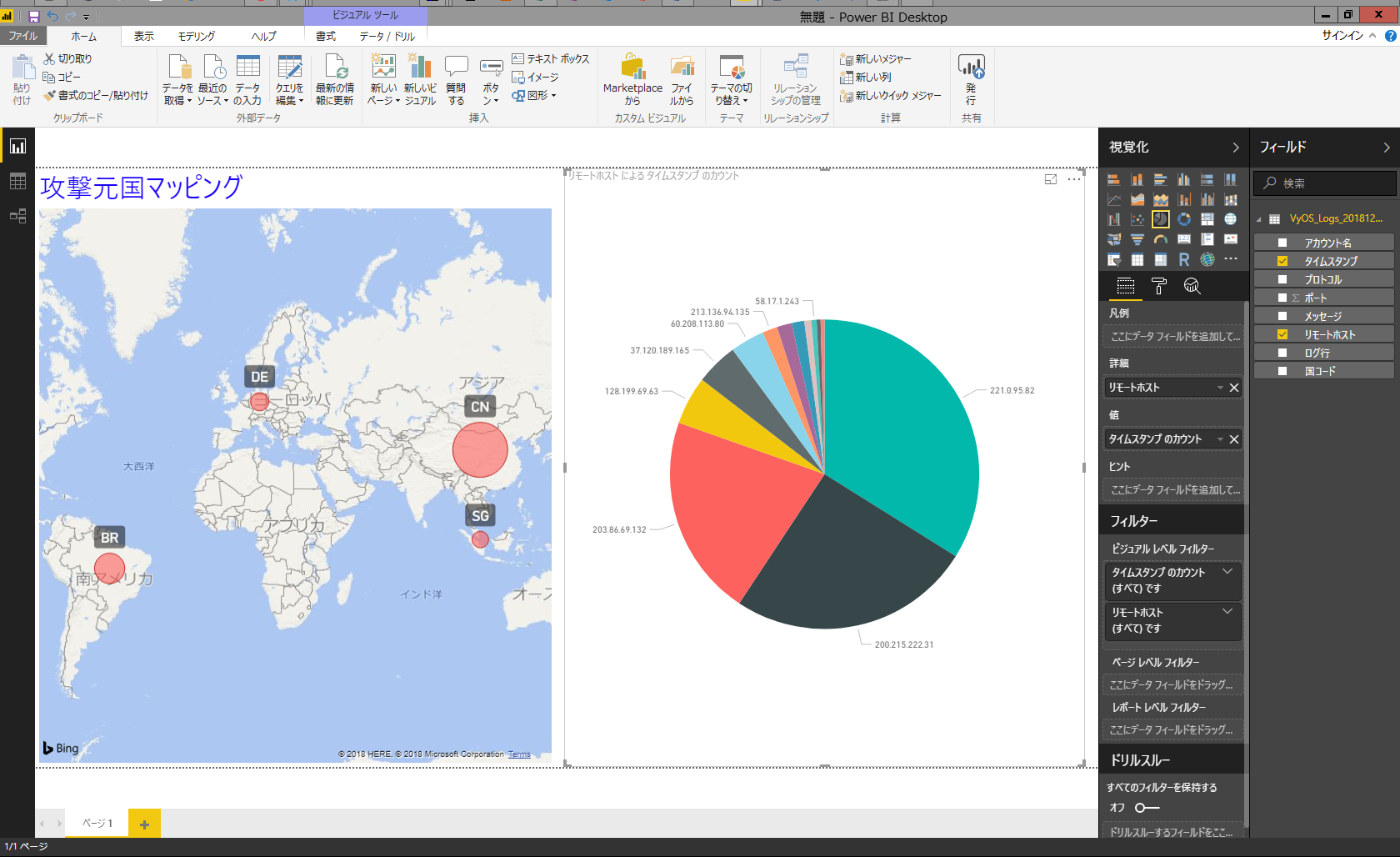Check the アカウント名 field checkbox

[1282, 243]
